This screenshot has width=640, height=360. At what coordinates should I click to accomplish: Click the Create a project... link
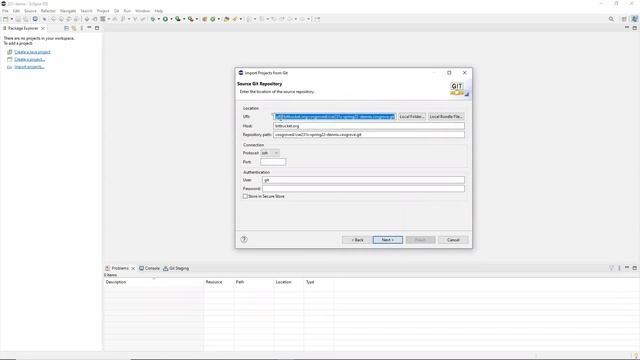coord(29,59)
